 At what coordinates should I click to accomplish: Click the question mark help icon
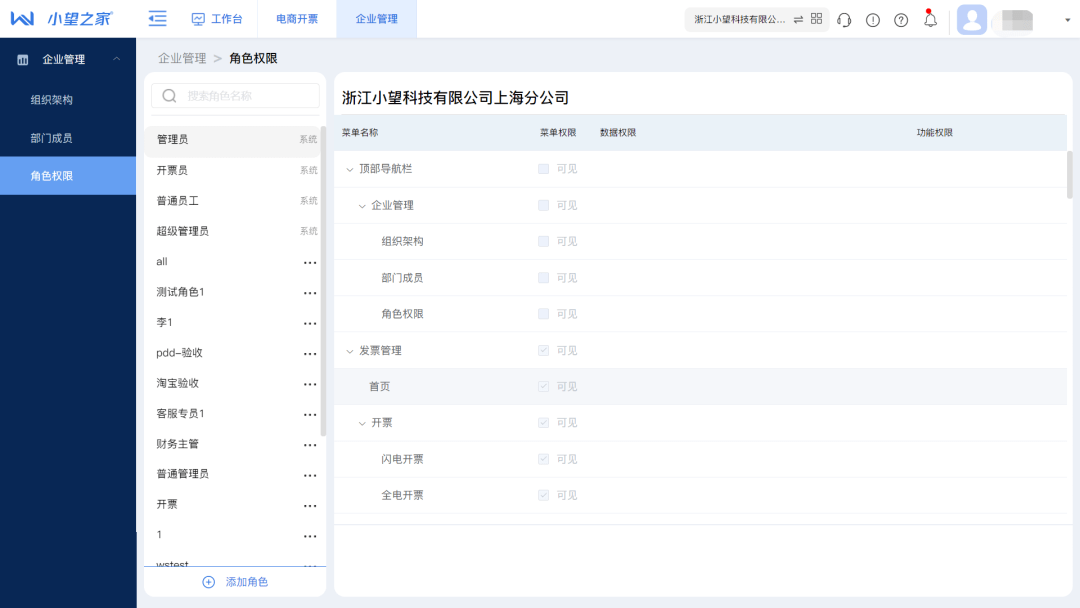coord(901,20)
